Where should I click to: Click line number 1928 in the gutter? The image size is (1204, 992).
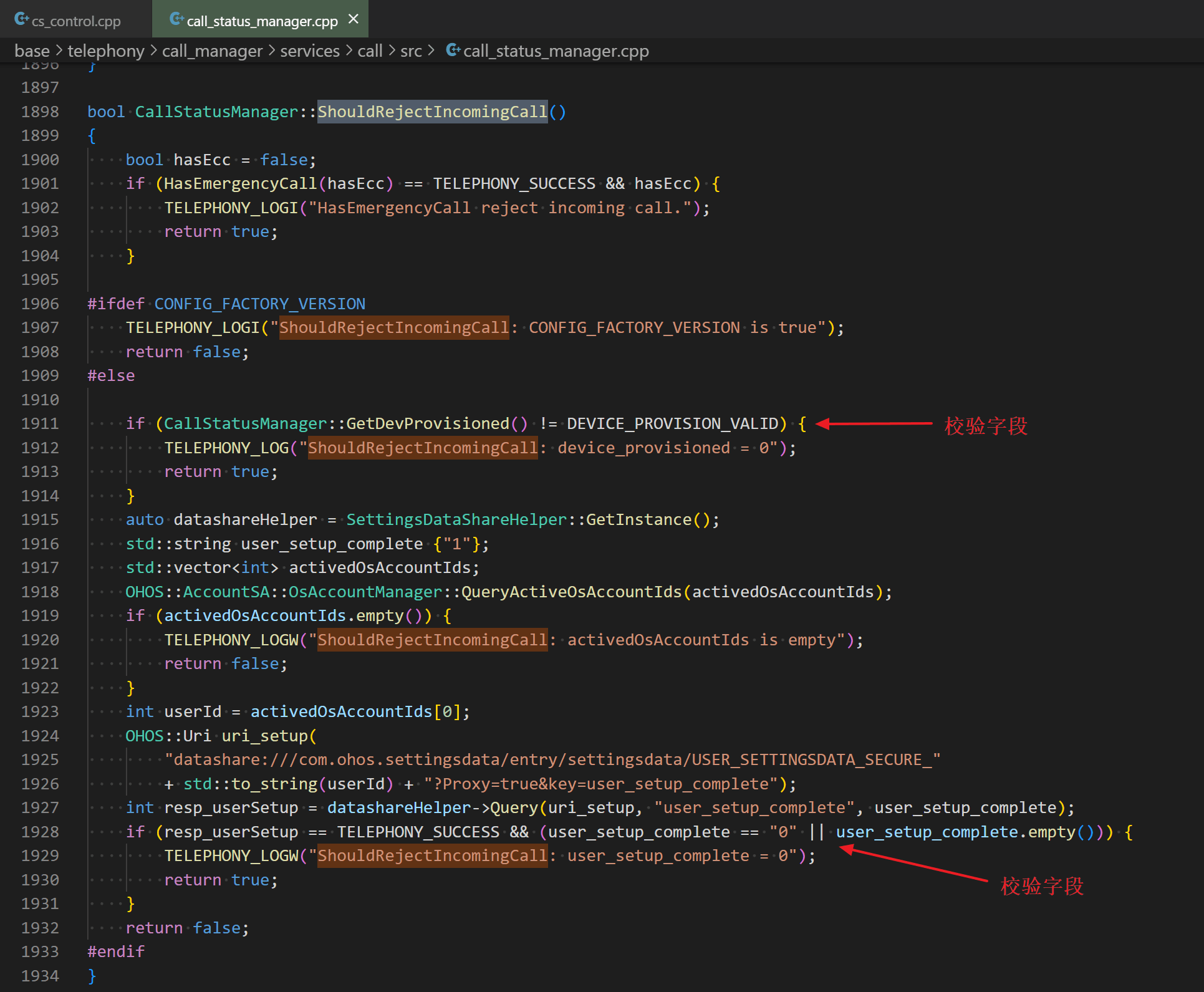click(x=40, y=832)
